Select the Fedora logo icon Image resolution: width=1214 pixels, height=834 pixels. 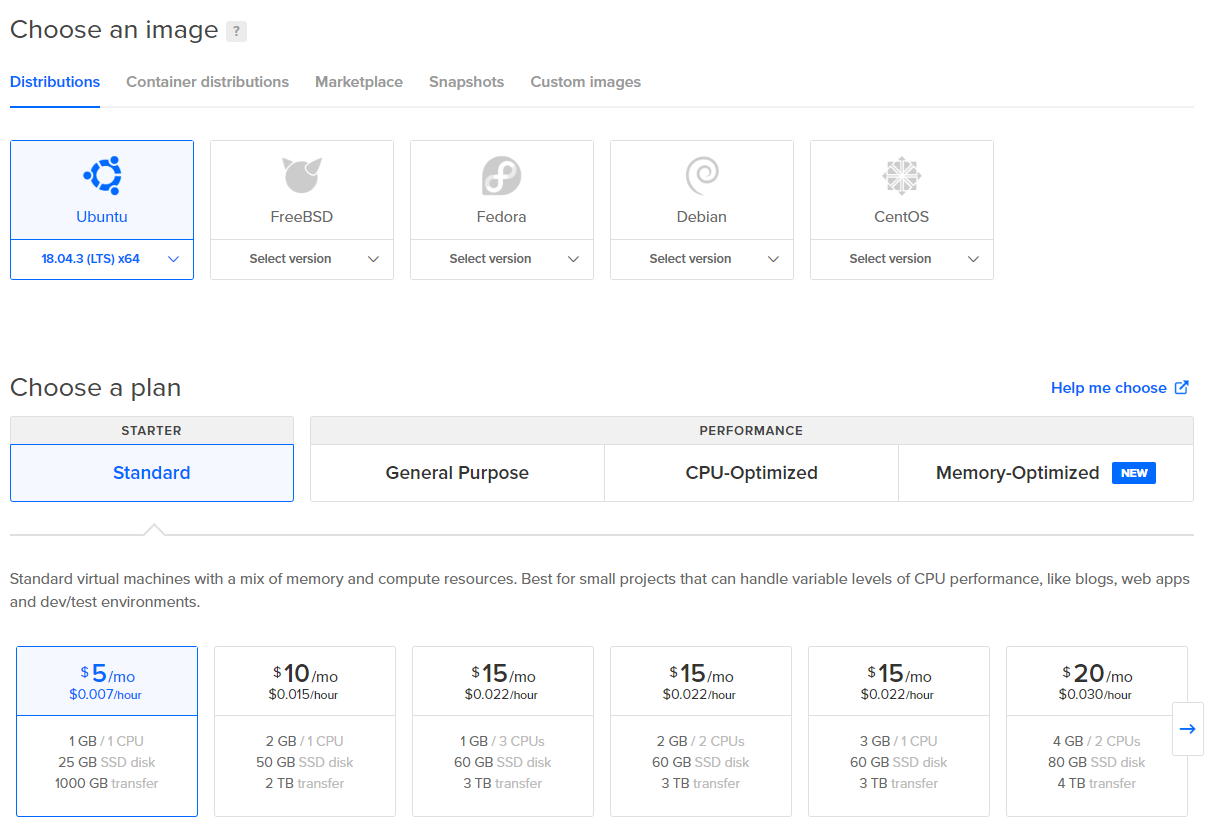point(502,176)
